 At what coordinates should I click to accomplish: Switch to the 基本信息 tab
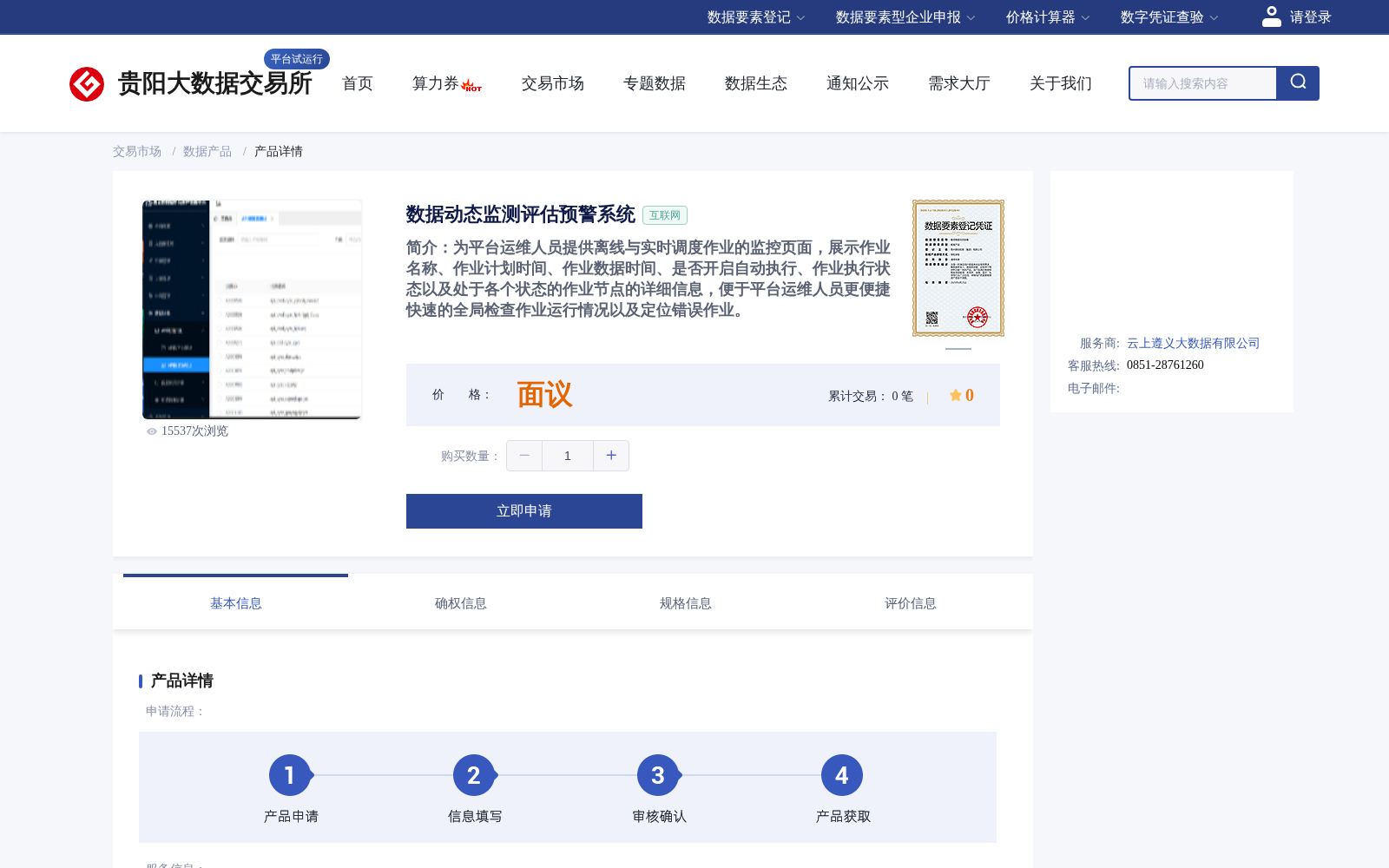(236, 603)
